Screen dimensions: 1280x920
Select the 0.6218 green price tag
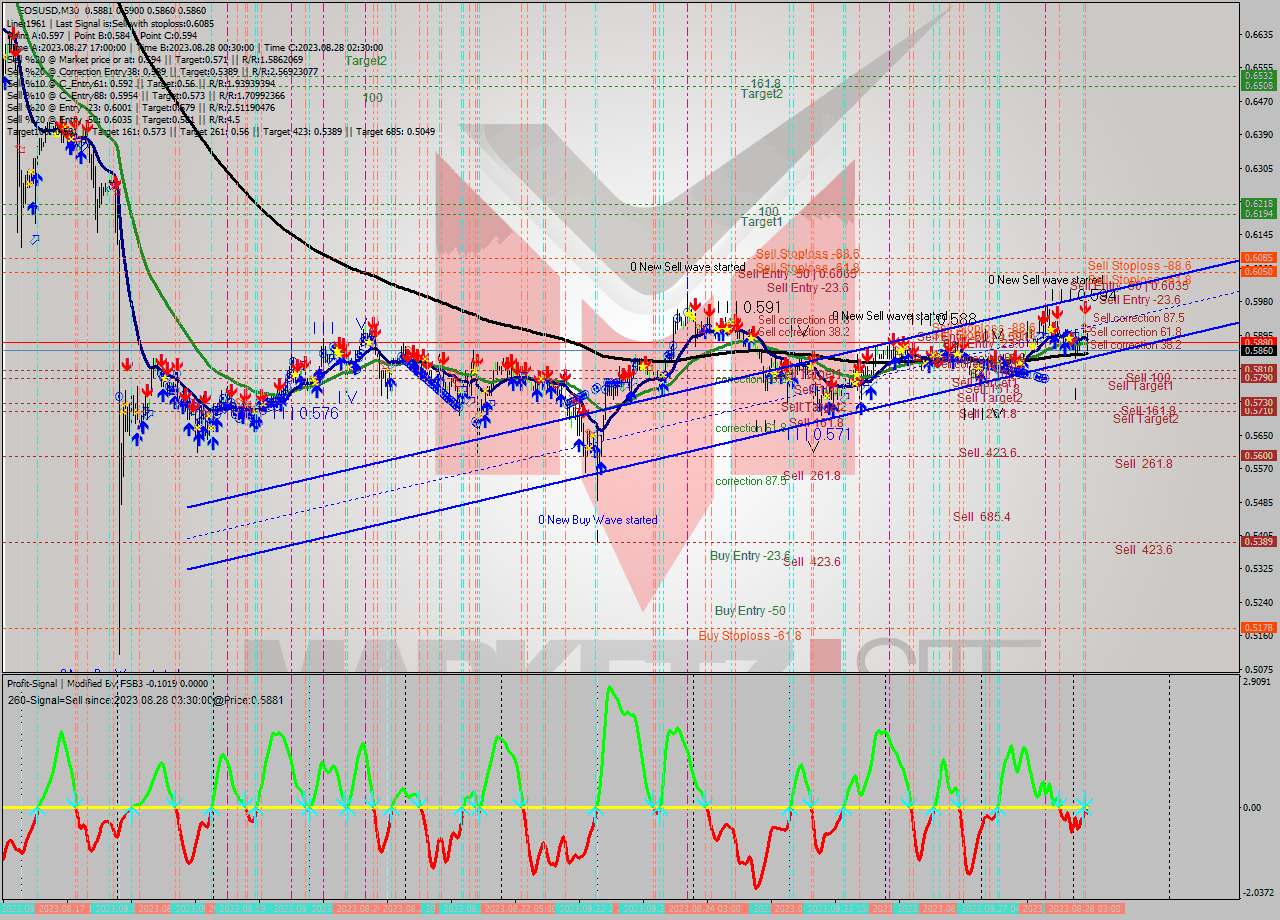[x=1257, y=203]
